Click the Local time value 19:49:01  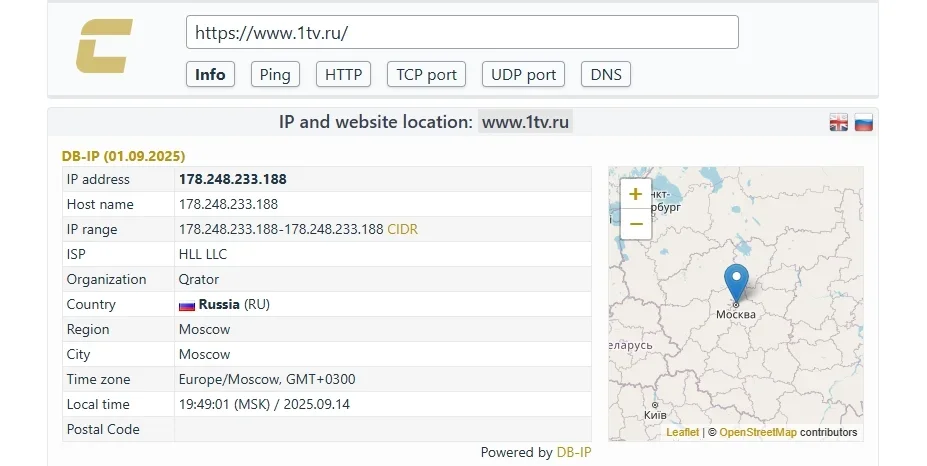click(264, 404)
